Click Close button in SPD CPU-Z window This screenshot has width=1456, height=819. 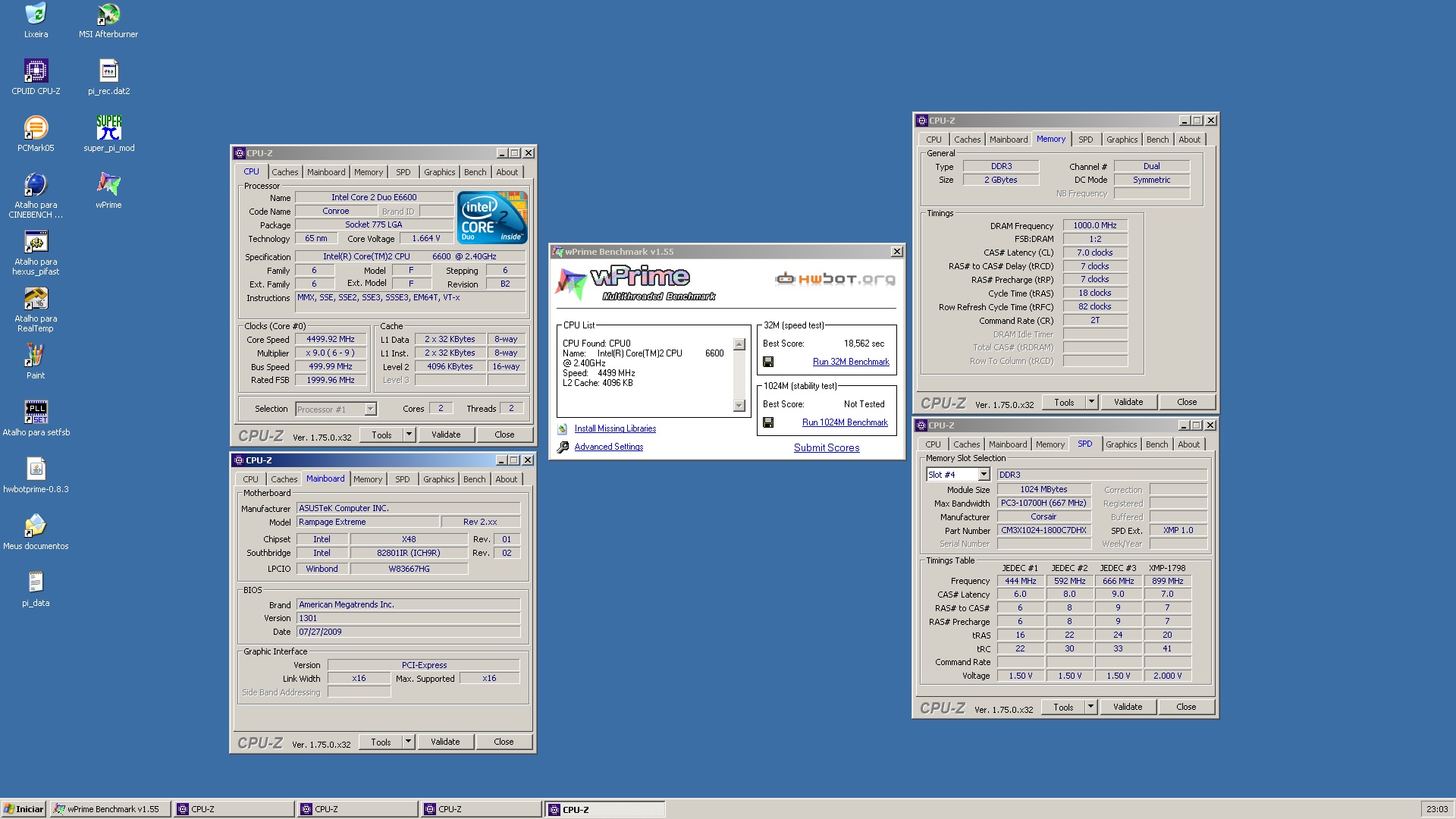pyautogui.click(x=1186, y=707)
